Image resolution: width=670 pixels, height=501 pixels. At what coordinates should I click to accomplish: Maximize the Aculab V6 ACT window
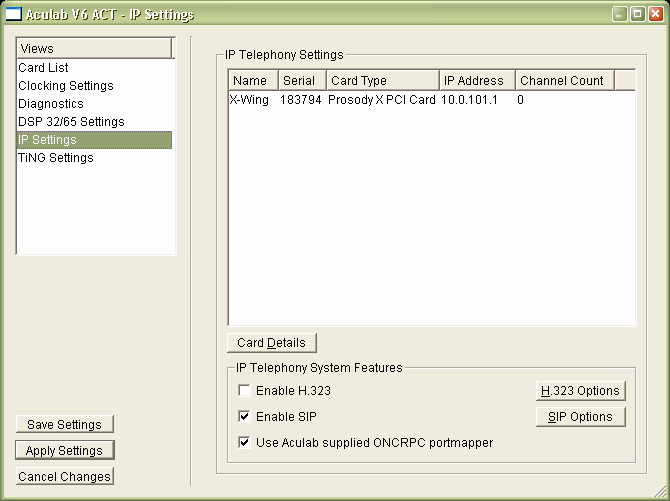click(638, 14)
